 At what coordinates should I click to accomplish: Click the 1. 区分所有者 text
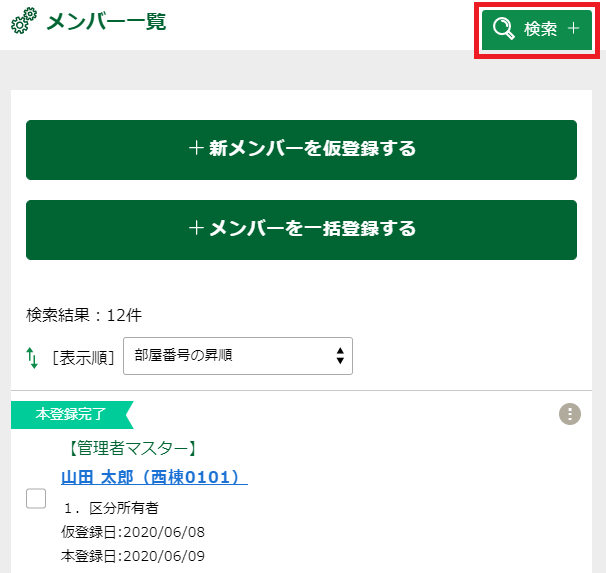coord(109,508)
